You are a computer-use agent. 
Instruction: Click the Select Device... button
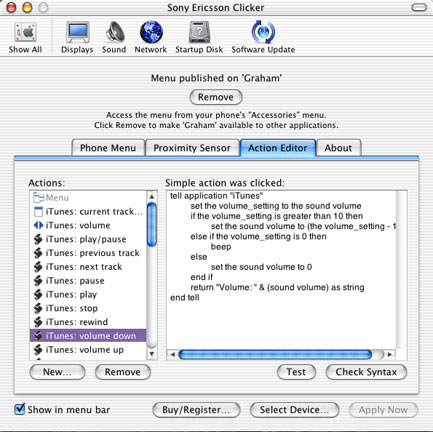point(294,410)
